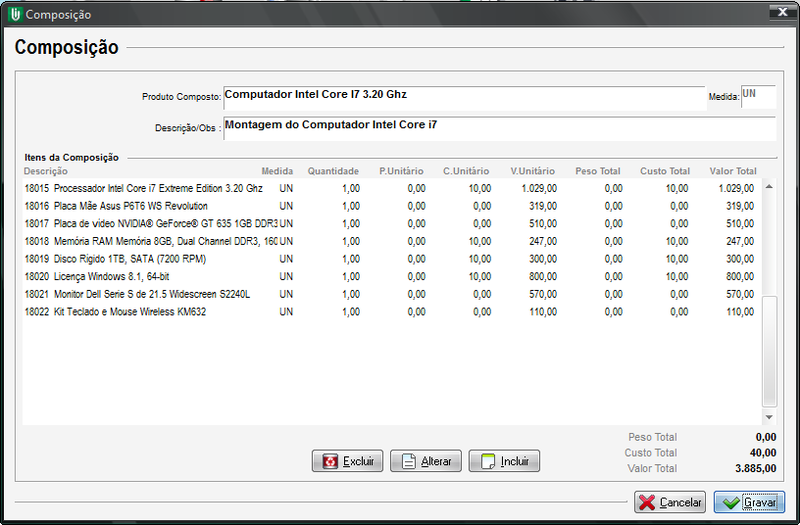Cancel the dialog with Cancelar button
This screenshot has height=525, width=800.
(669, 502)
